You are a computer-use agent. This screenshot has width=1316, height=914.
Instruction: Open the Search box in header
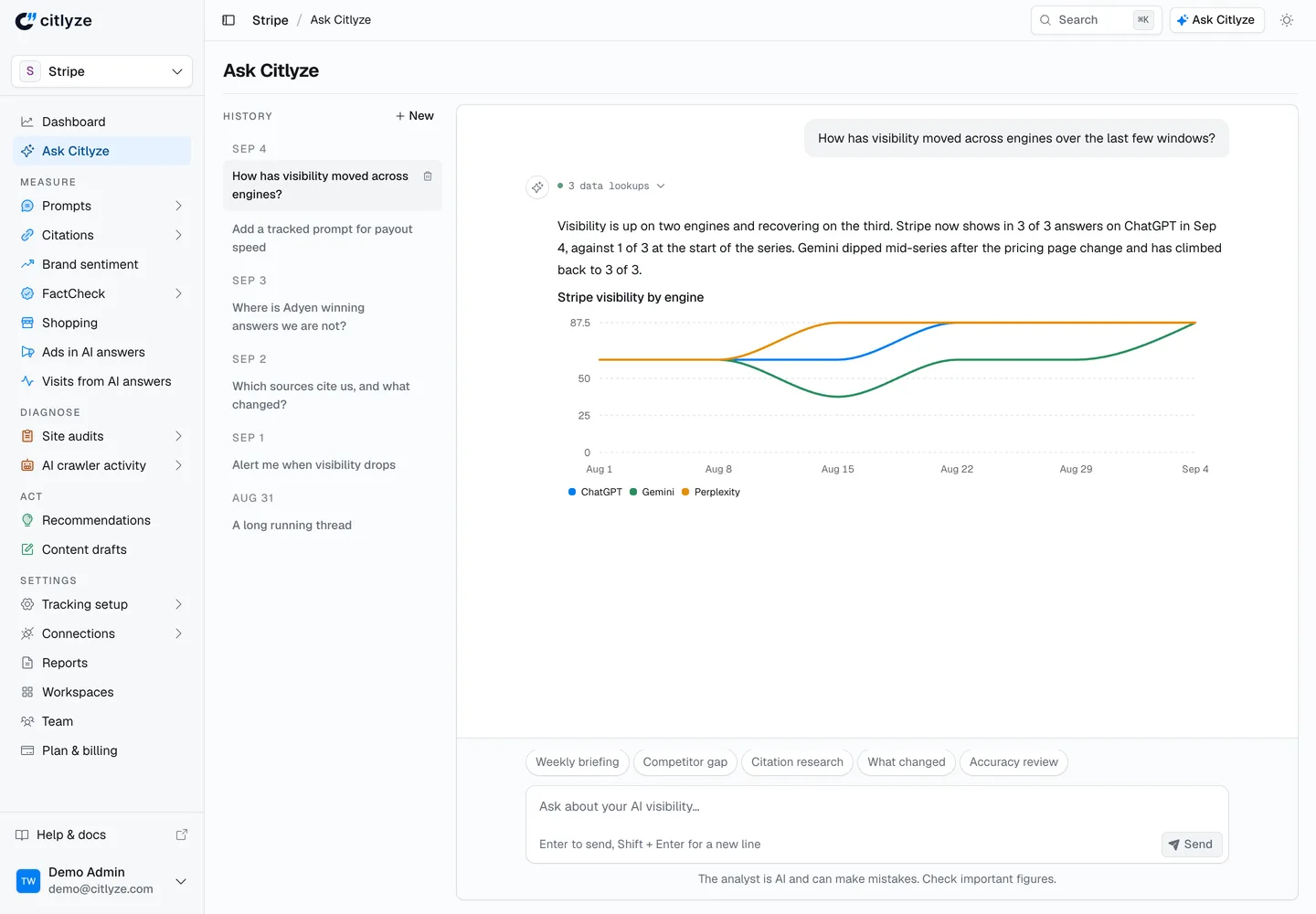(x=1096, y=20)
